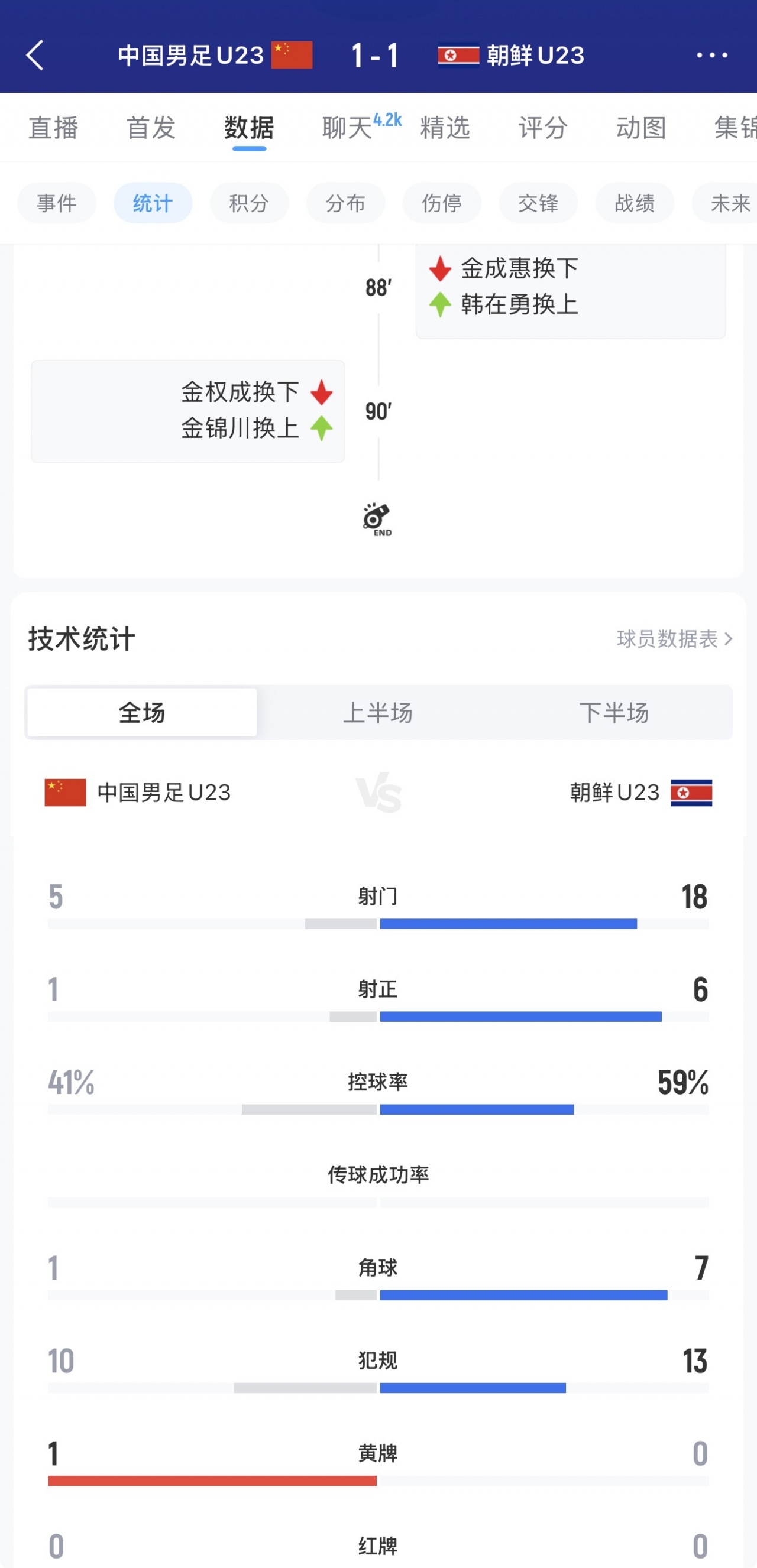Image resolution: width=757 pixels, height=1568 pixels.
Task: Switch stats to 上半场 first half
Action: click(x=377, y=712)
